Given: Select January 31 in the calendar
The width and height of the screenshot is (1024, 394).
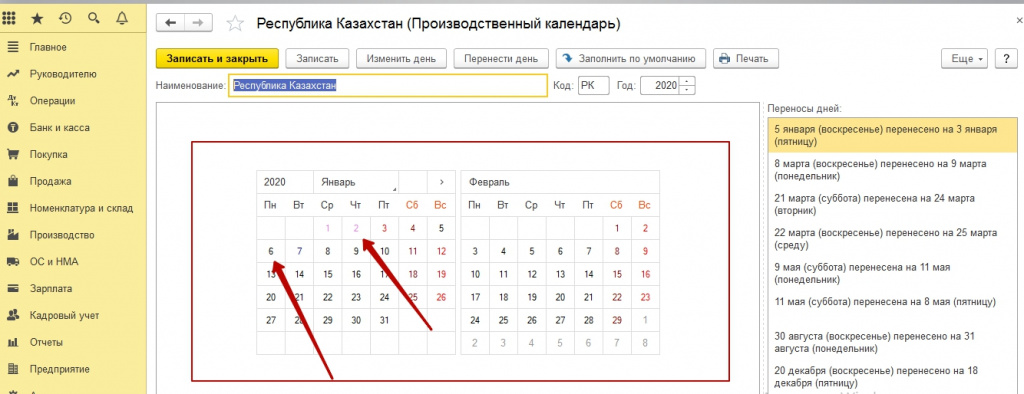Looking at the screenshot, I should coord(385,320).
